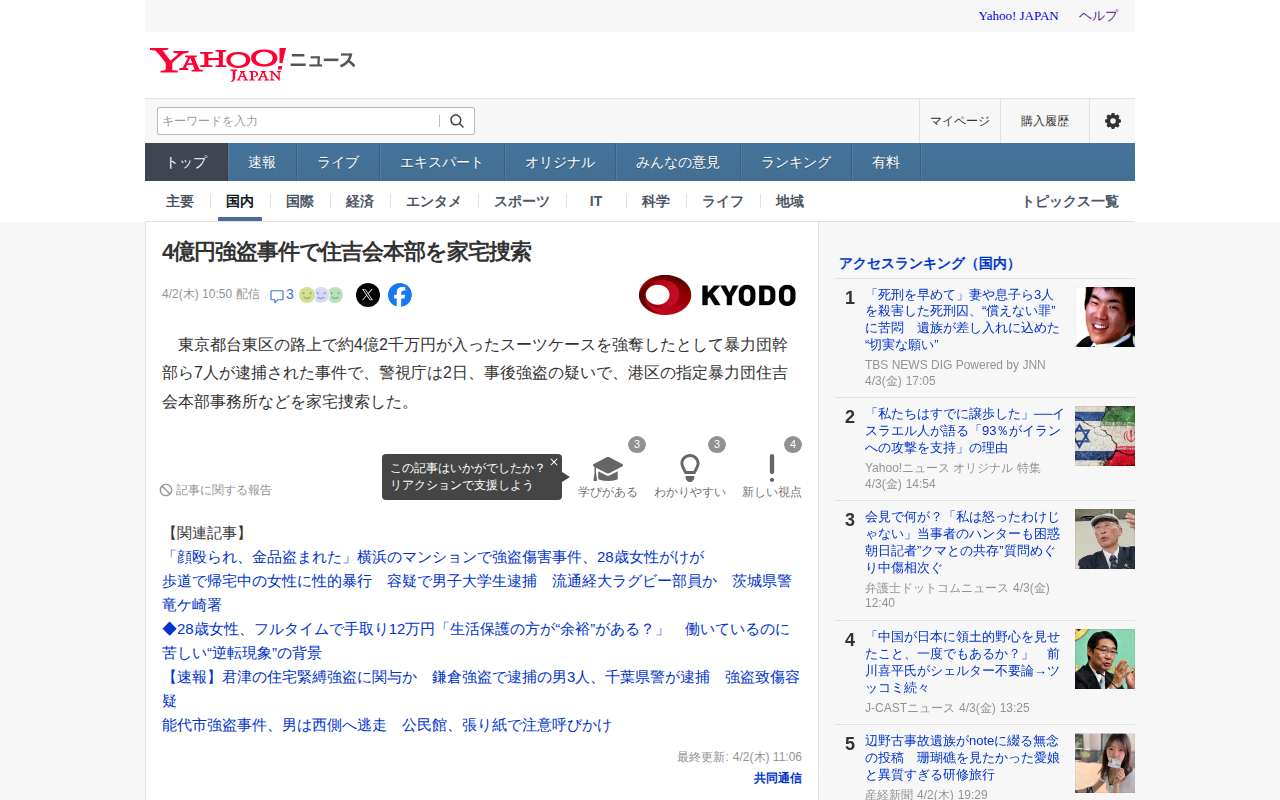
Task: Open settings with the gear icon
Action: [1112, 121]
